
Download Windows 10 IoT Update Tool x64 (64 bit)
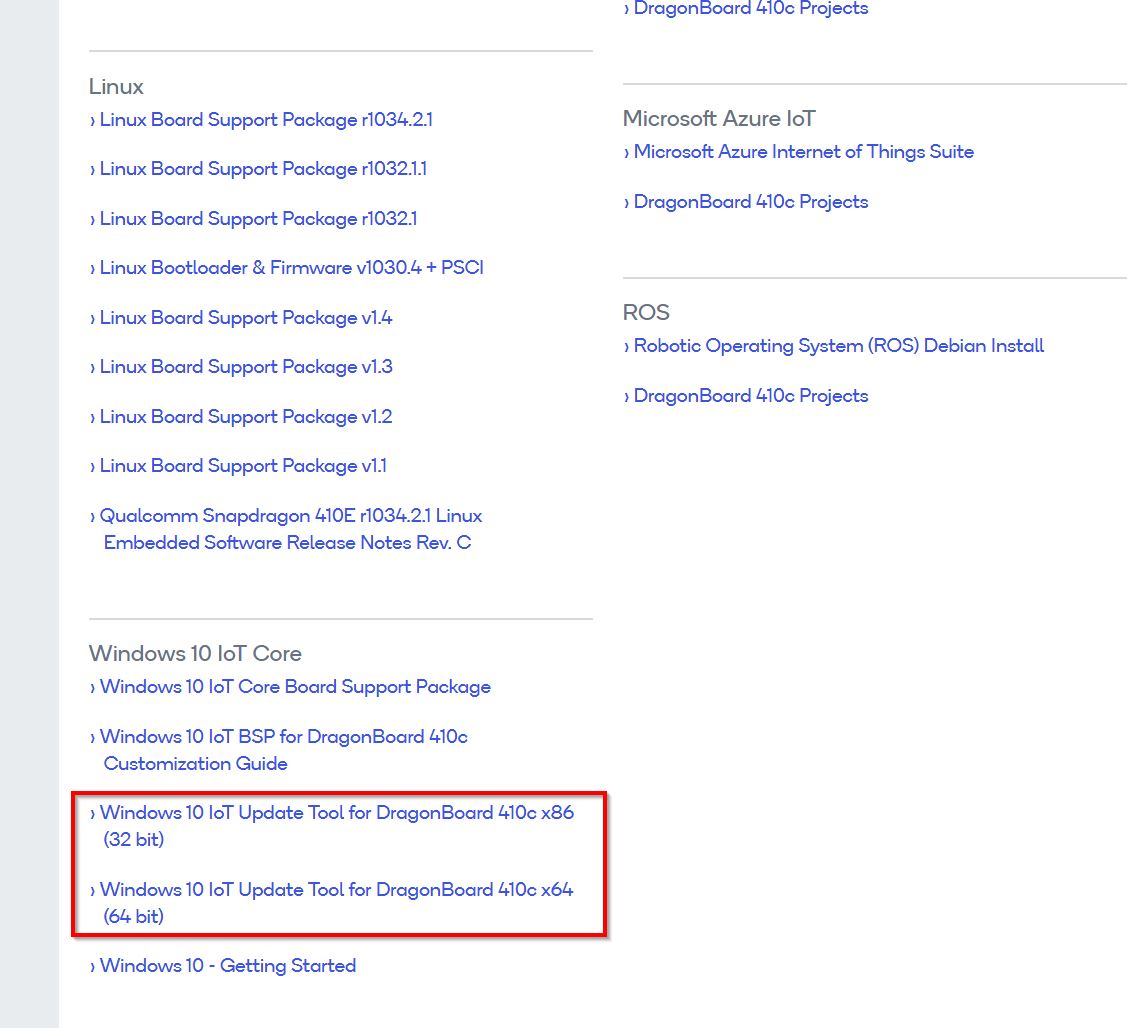pos(337,903)
